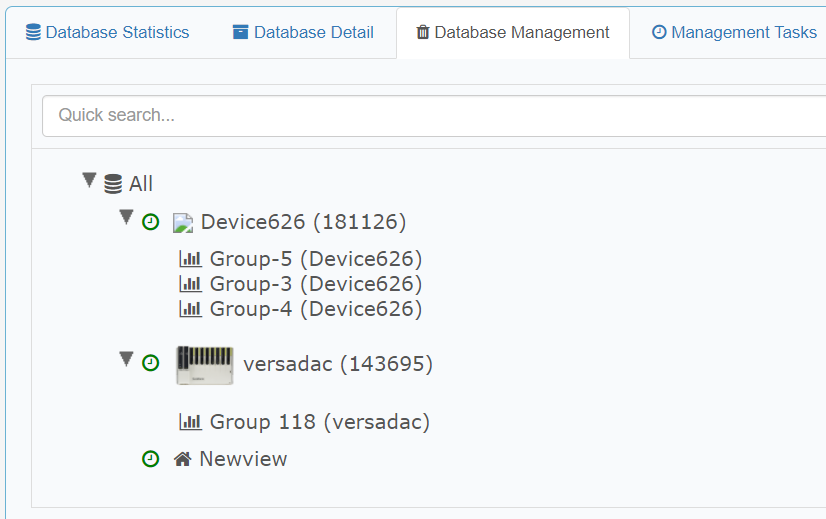Click the versadac device thumbnail image
The height and width of the screenshot is (519, 826).
coord(205,365)
